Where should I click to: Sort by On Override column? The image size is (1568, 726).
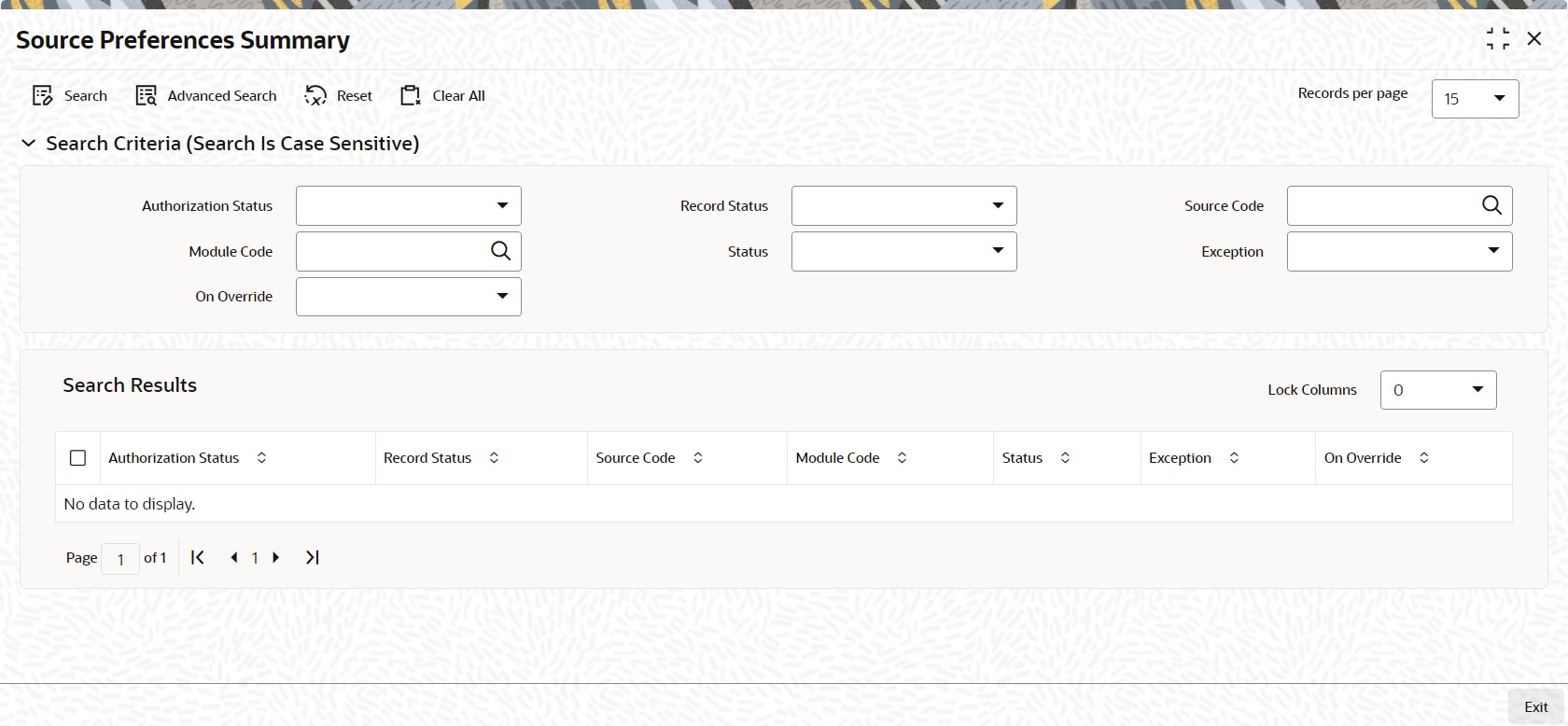(1423, 458)
